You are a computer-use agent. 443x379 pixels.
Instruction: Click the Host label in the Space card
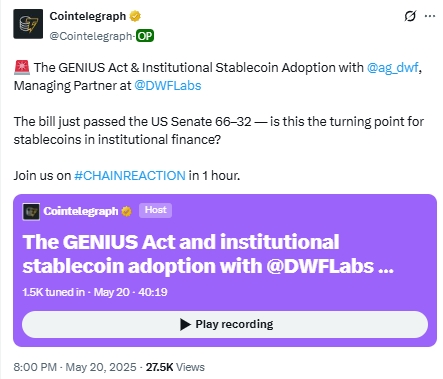[x=155, y=210]
